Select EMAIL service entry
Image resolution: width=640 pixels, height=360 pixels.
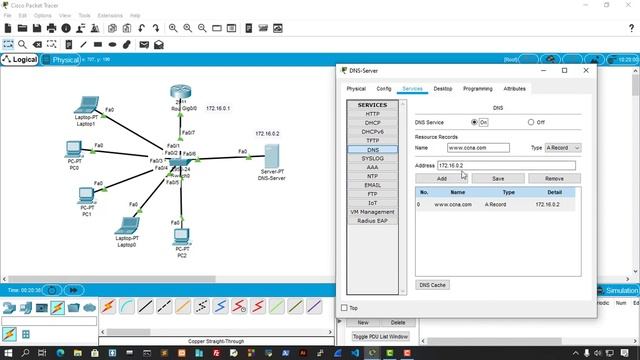(x=373, y=185)
